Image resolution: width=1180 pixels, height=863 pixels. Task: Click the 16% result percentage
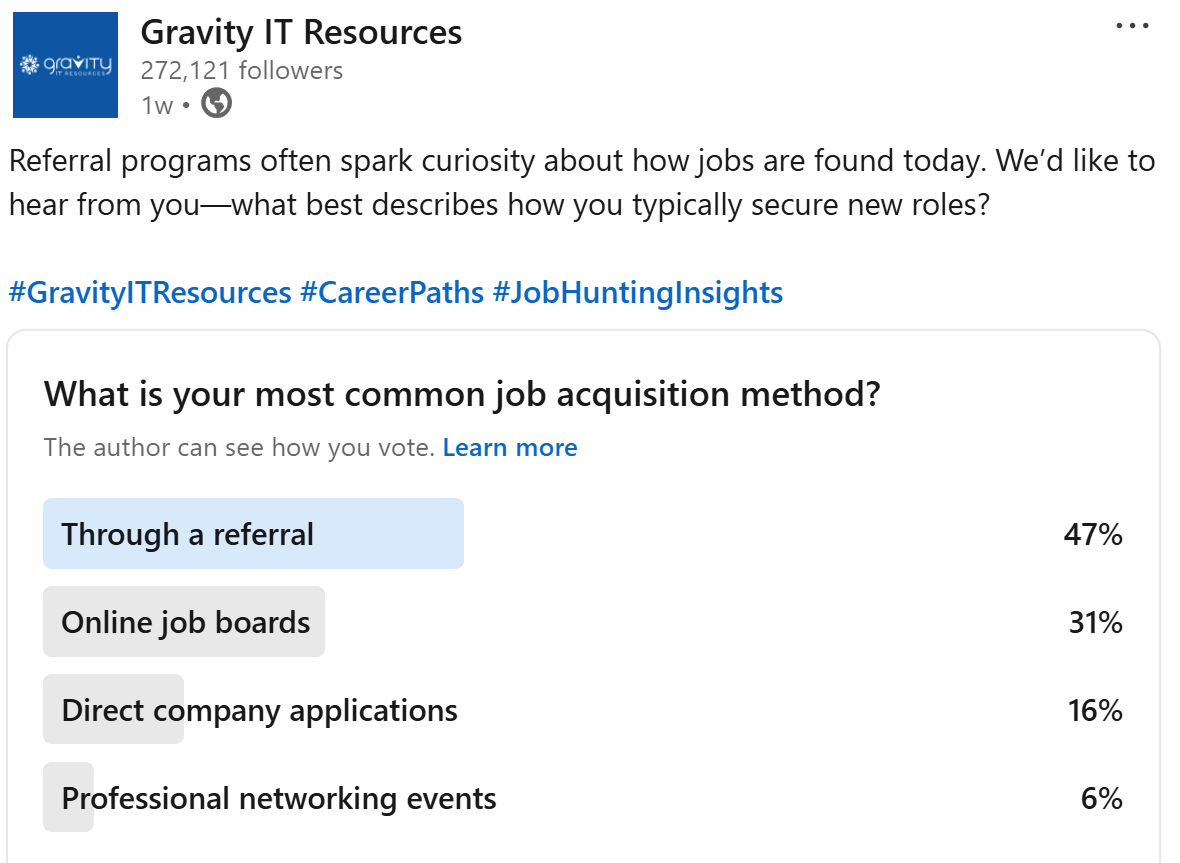pos(1095,710)
